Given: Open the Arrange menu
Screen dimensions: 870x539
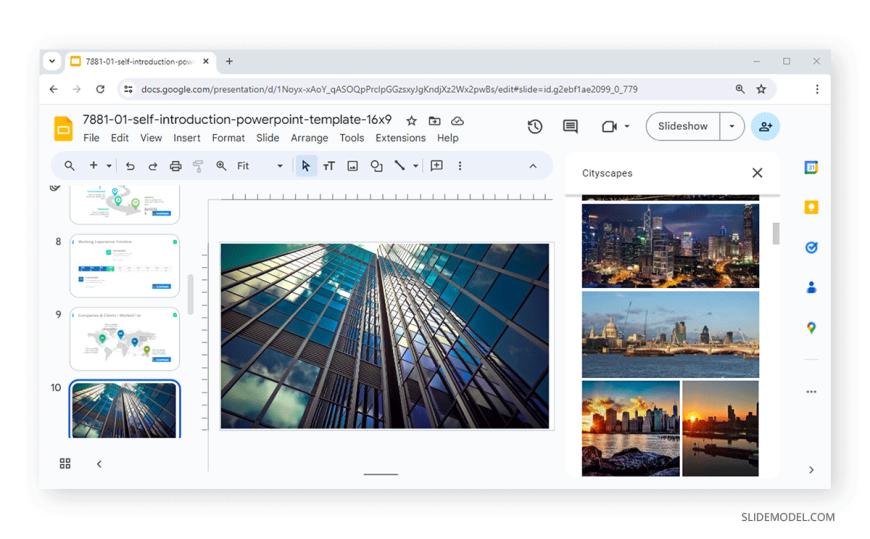Looking at the screenshot, I should click(309, 138).
